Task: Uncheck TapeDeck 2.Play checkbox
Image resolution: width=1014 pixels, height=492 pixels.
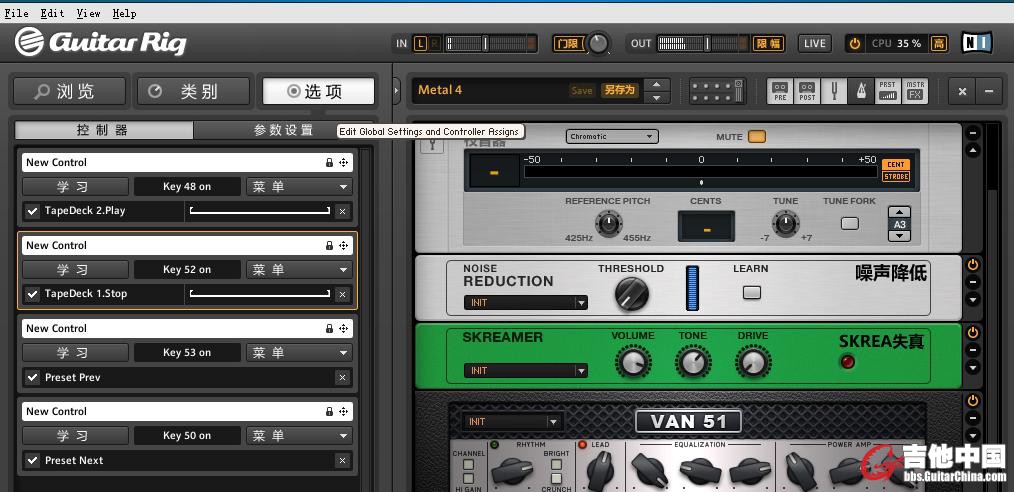Action: 32,211
